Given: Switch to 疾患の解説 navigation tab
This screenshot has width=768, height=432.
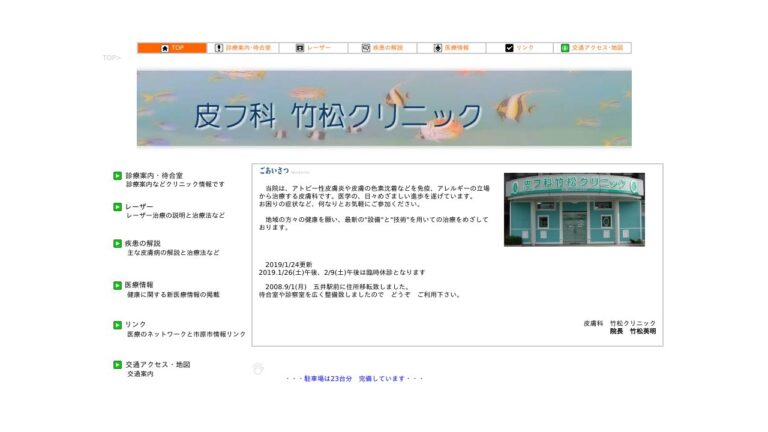Looking at the screenshot, I should (x=383, y=48).
